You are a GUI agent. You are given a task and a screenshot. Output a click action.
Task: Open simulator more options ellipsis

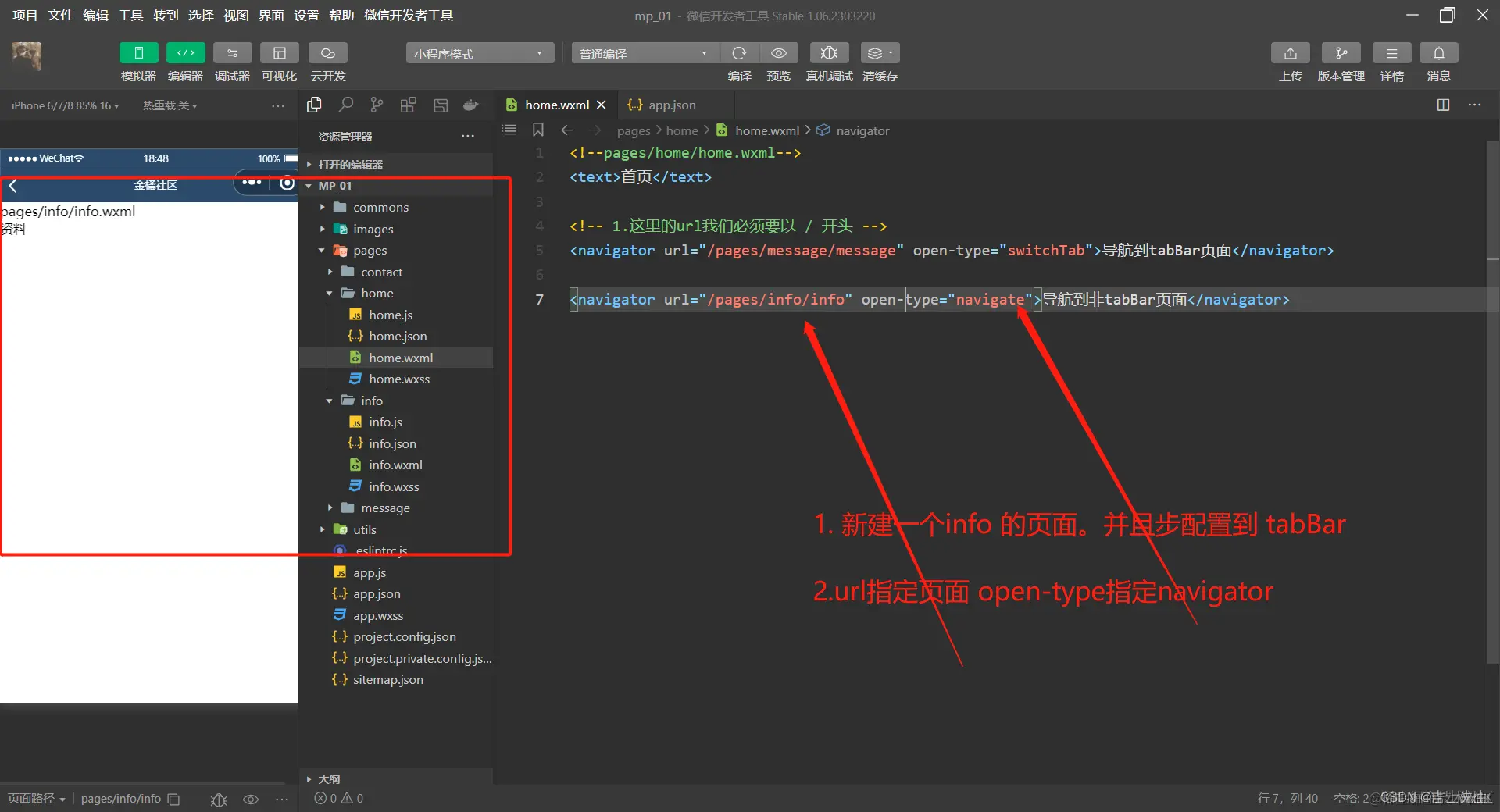click(278, 105)
